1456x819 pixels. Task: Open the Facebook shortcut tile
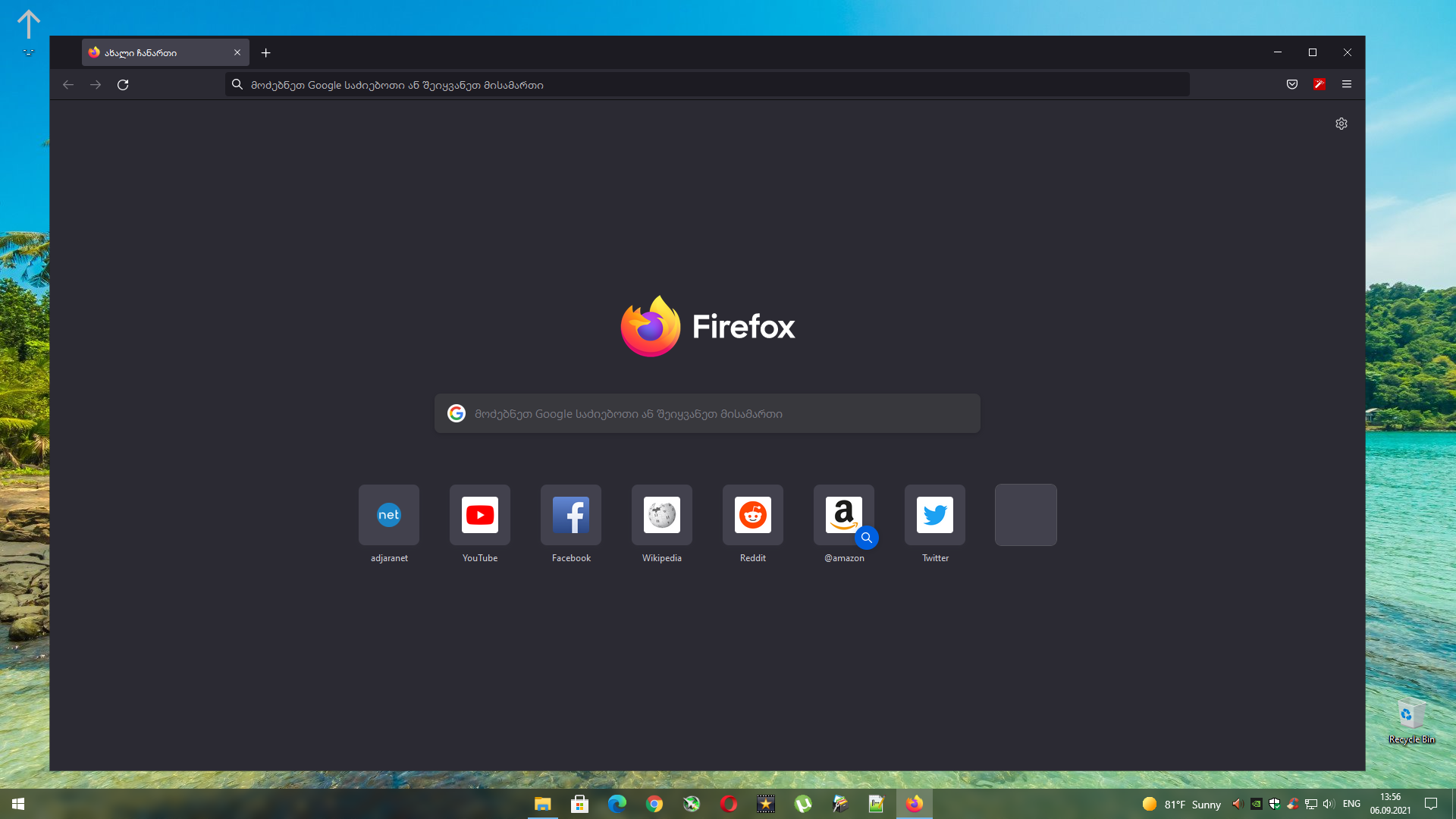(x=571, y=516)
